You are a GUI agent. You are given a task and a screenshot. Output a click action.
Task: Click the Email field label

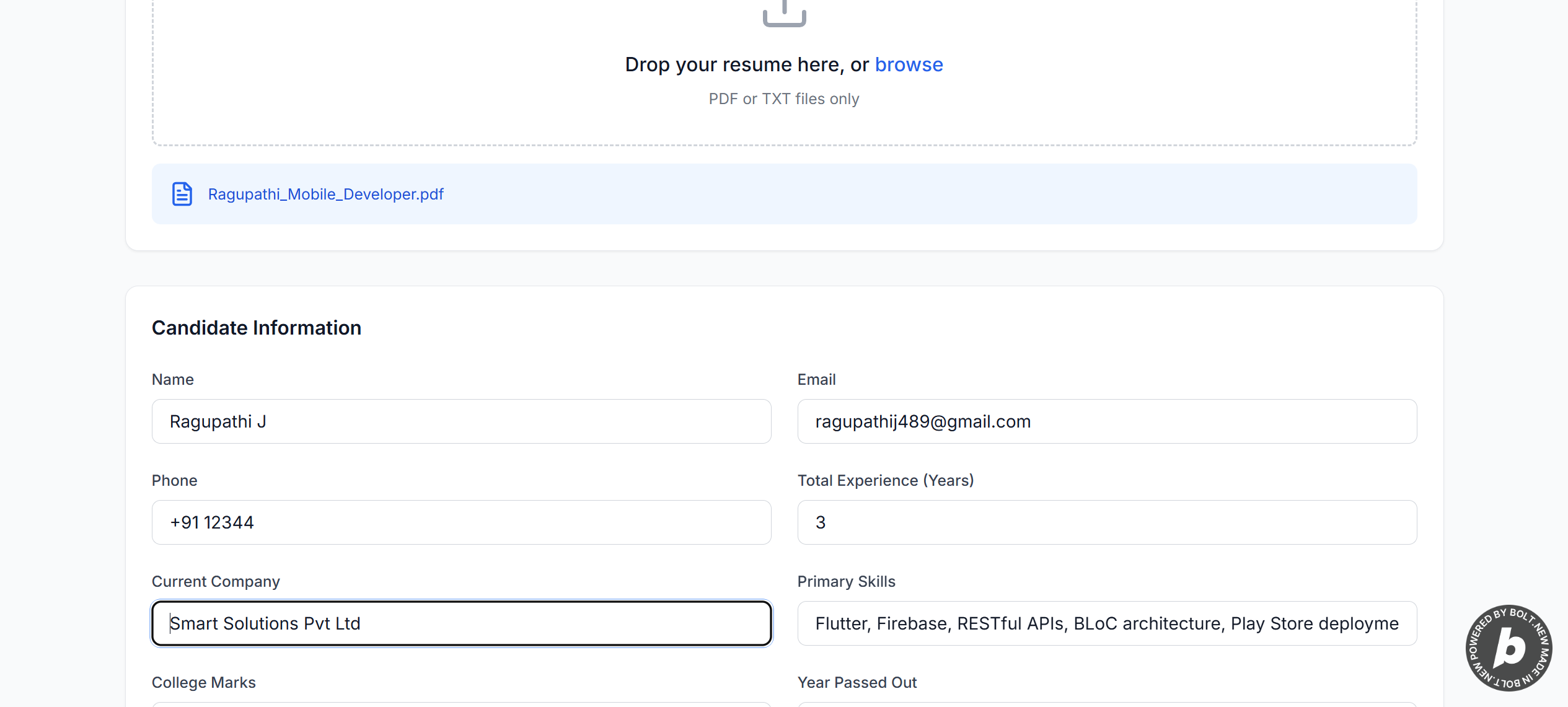coord(816,379)
